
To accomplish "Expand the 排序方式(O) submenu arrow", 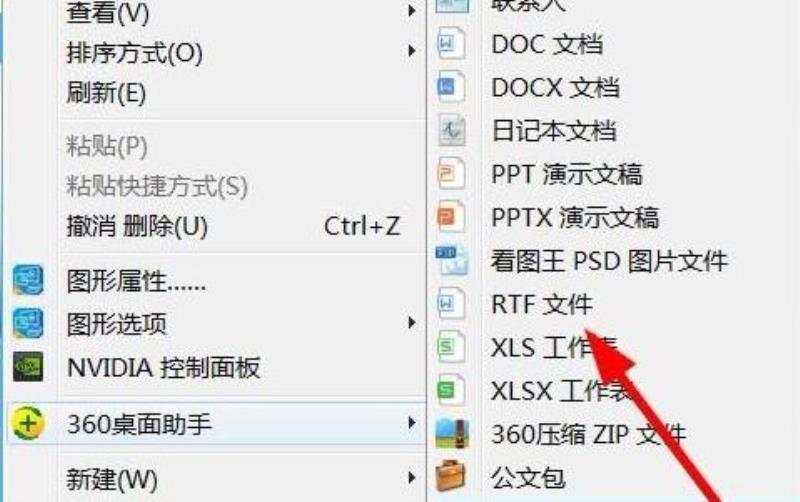I will click(x=412, y=51).
